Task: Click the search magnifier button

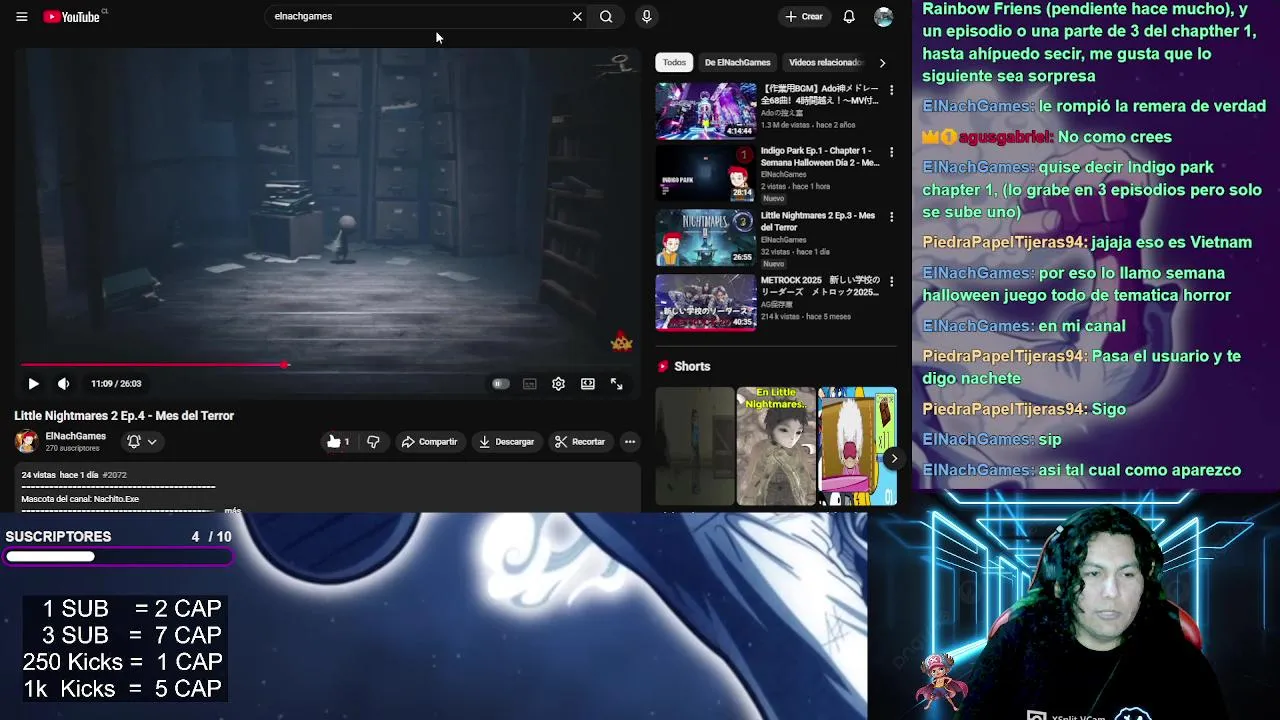Action: point(606,17)
